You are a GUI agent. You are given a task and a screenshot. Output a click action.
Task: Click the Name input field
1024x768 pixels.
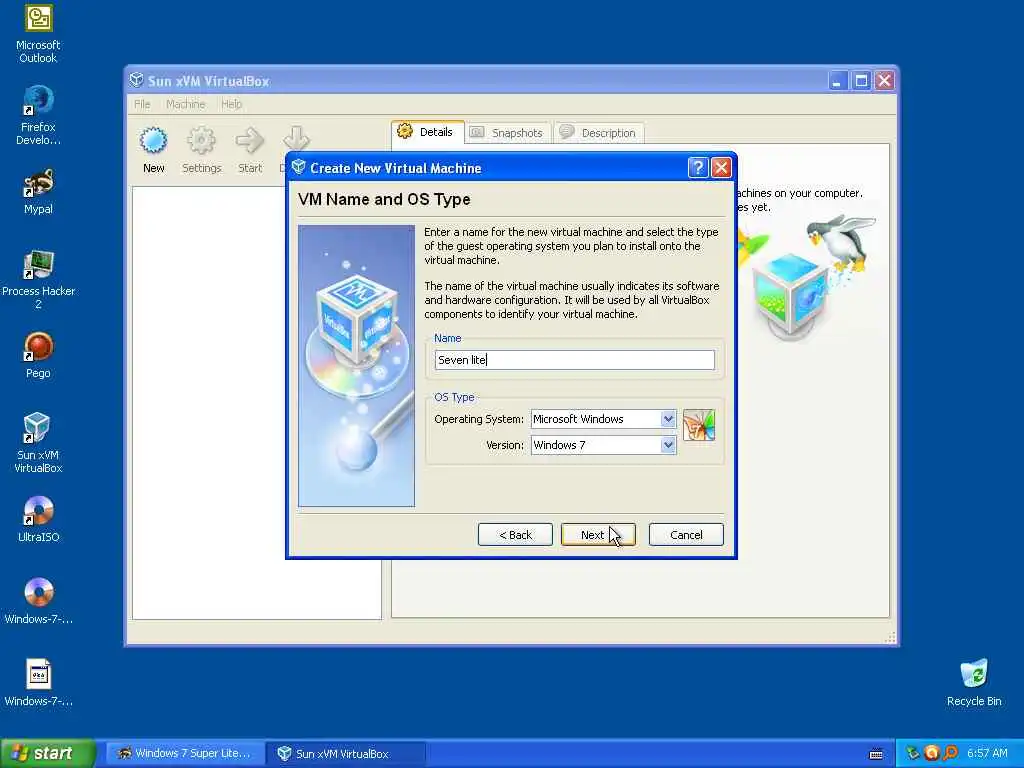click(575, 360)
